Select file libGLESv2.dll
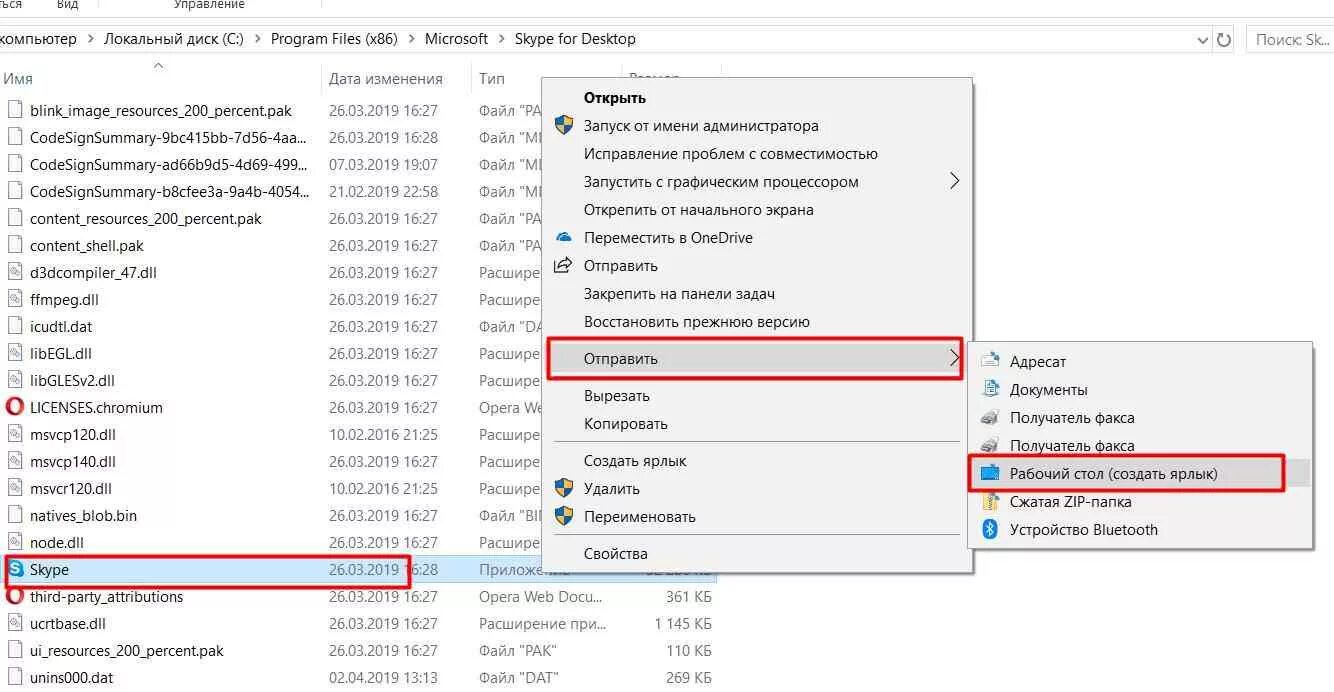Viewport: 1334px width, 692px height. [72, 380]
